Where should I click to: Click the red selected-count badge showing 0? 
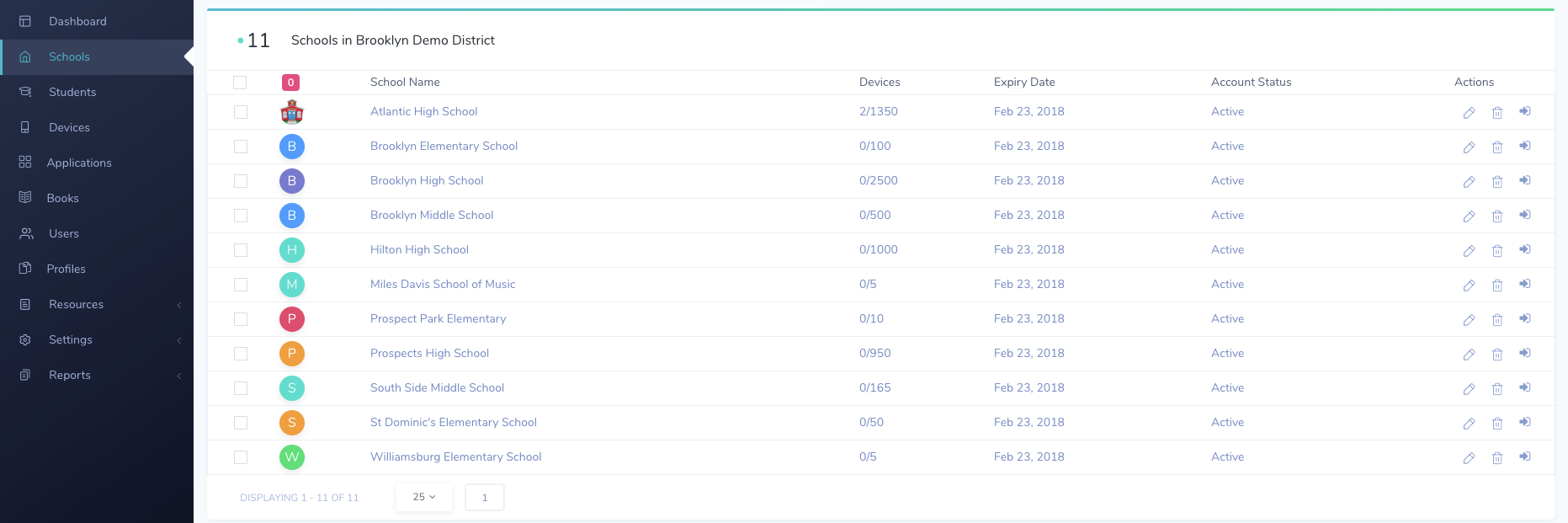[x=290, y=83]
